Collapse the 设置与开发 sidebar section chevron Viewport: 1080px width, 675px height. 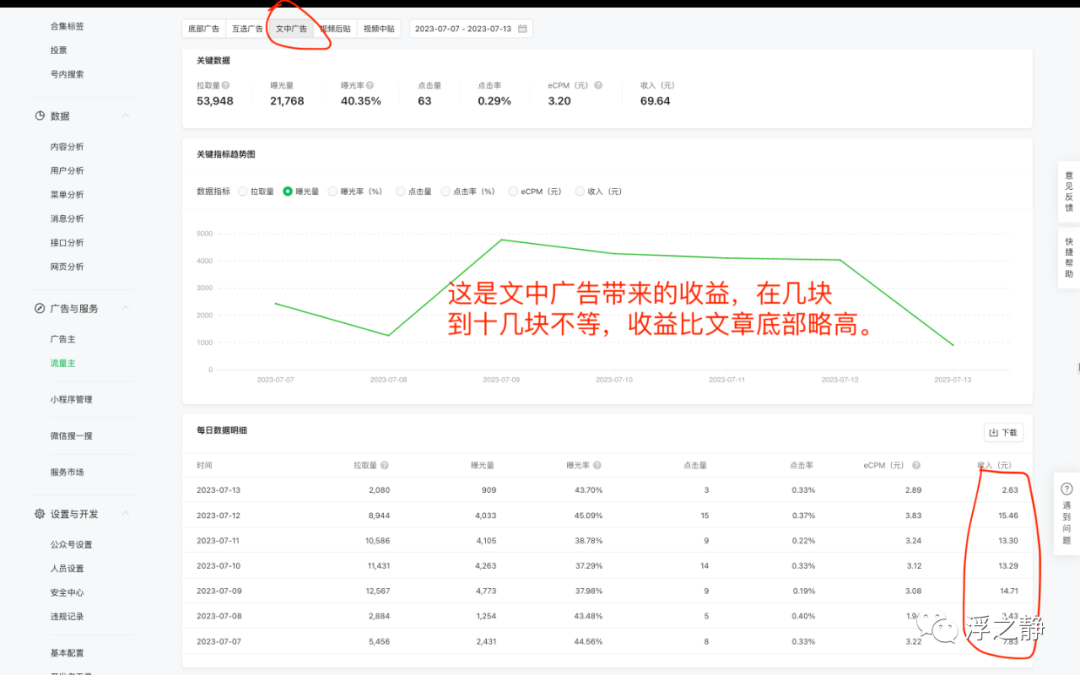(x=125, y=513)
